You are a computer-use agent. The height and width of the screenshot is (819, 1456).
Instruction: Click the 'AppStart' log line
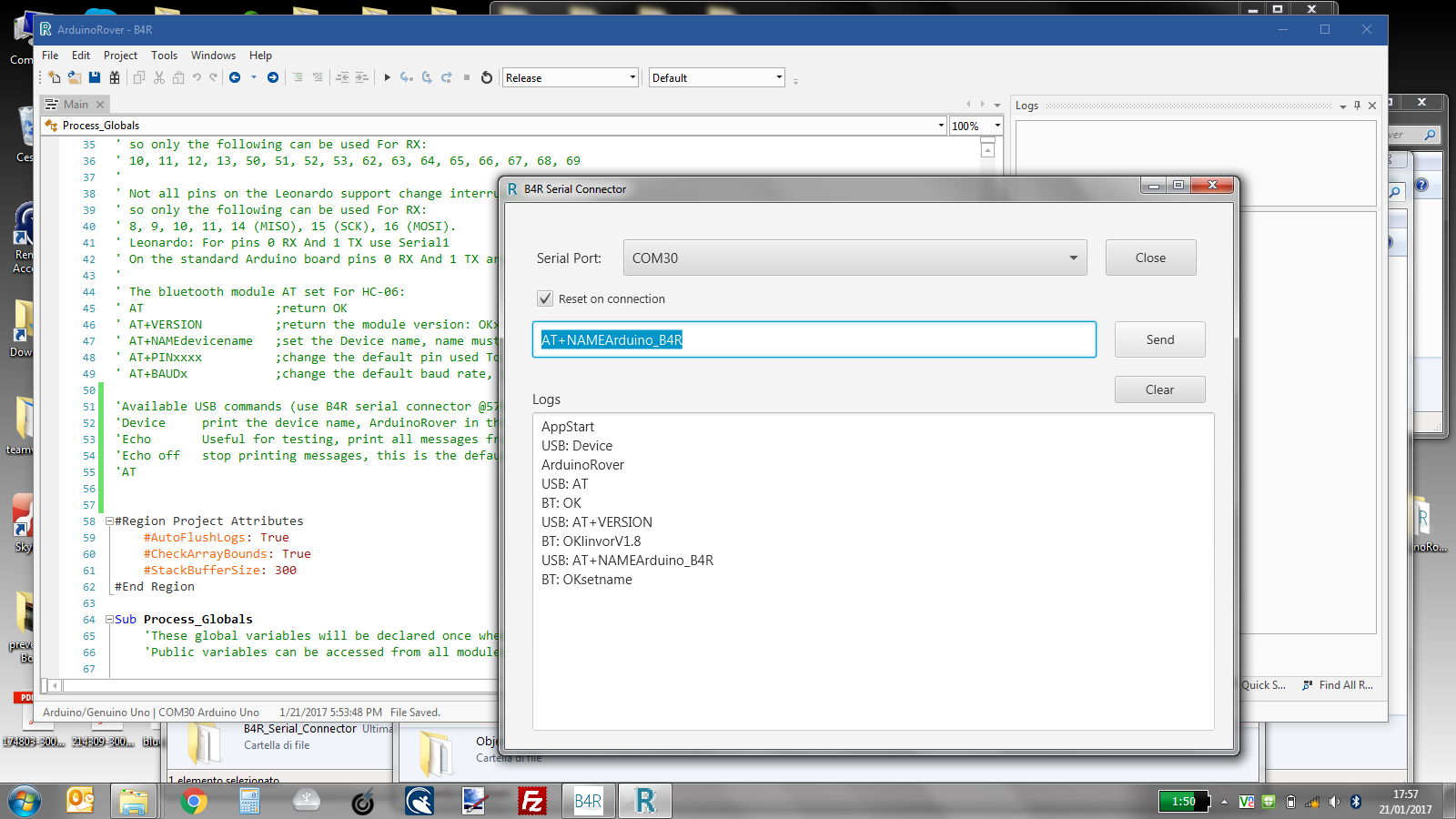point(568,427)
